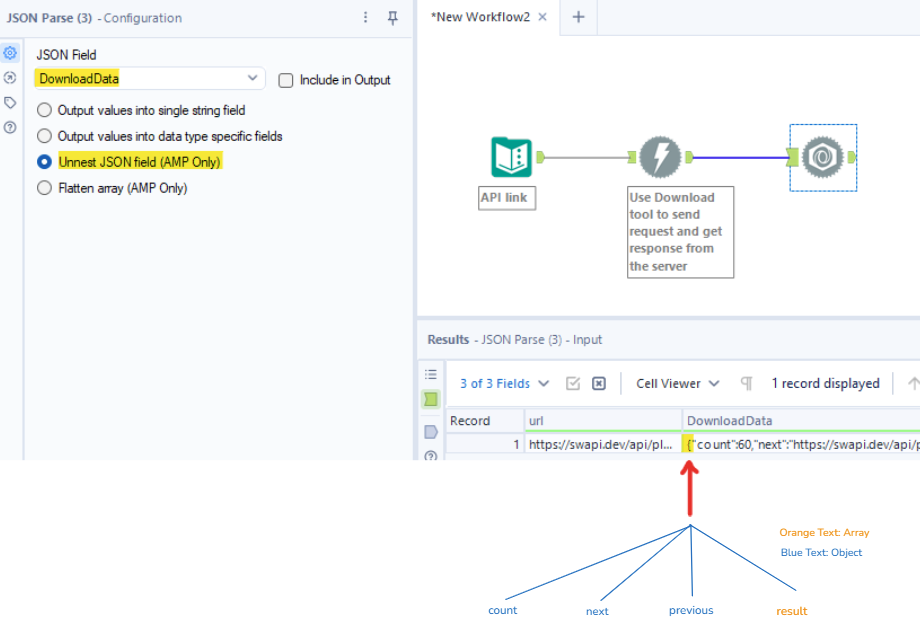Viewport: 920px width, 625px height.
Task: Select the DownloadData JSON cell
Action: [x=801, y=444]
